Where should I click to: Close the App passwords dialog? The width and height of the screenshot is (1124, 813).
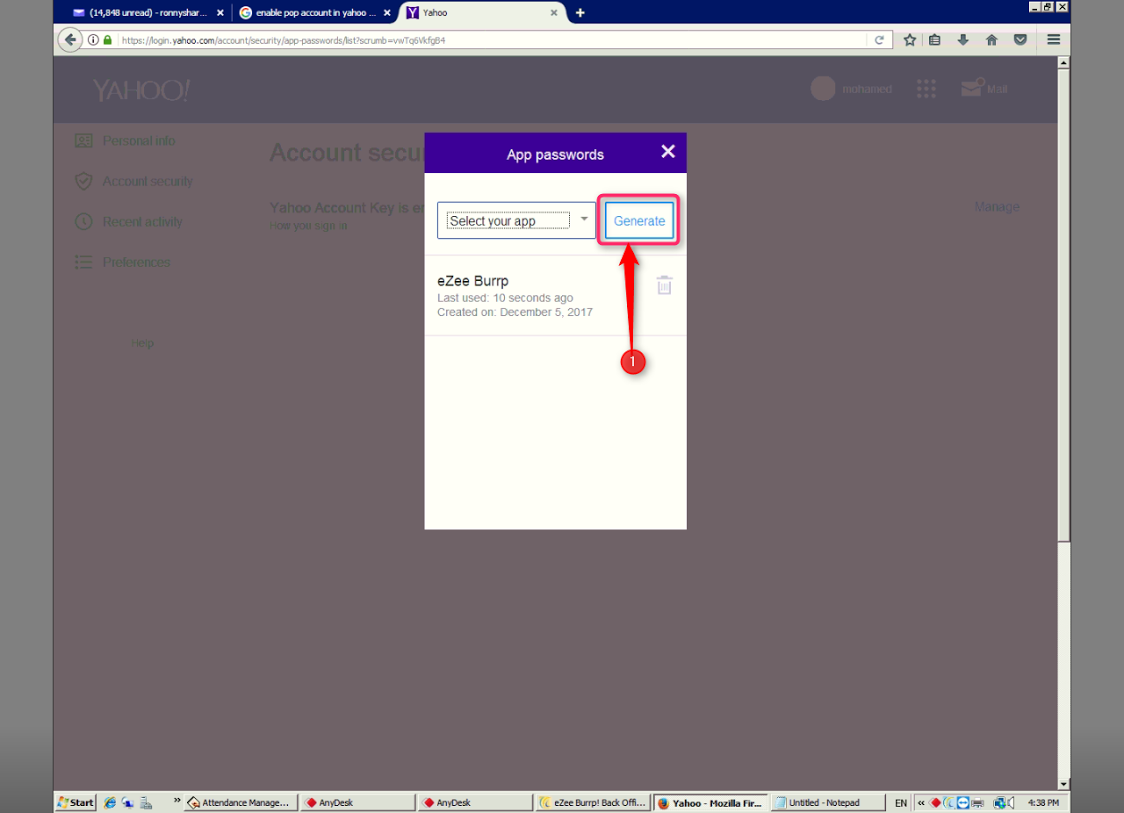pos(667,151)
